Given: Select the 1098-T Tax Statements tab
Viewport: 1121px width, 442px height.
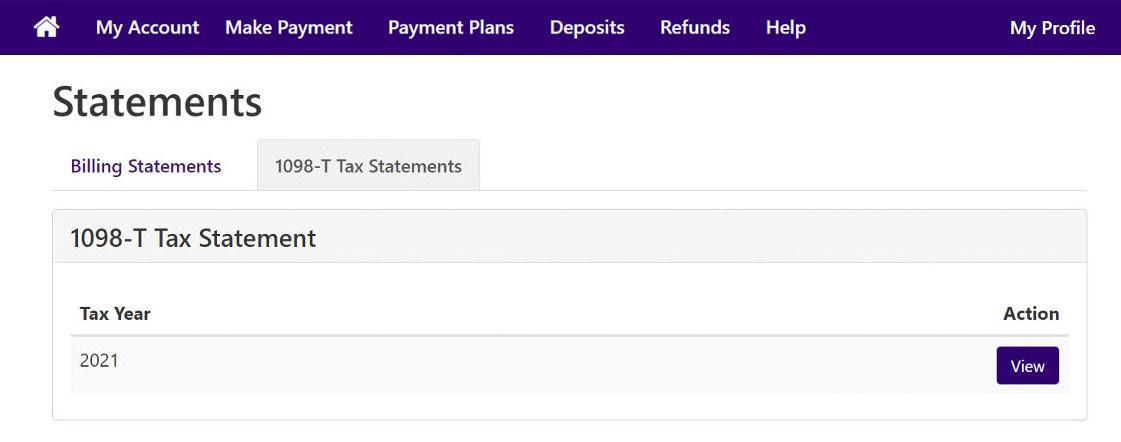Looking at the screenshot, I should [x=368, y=166].
